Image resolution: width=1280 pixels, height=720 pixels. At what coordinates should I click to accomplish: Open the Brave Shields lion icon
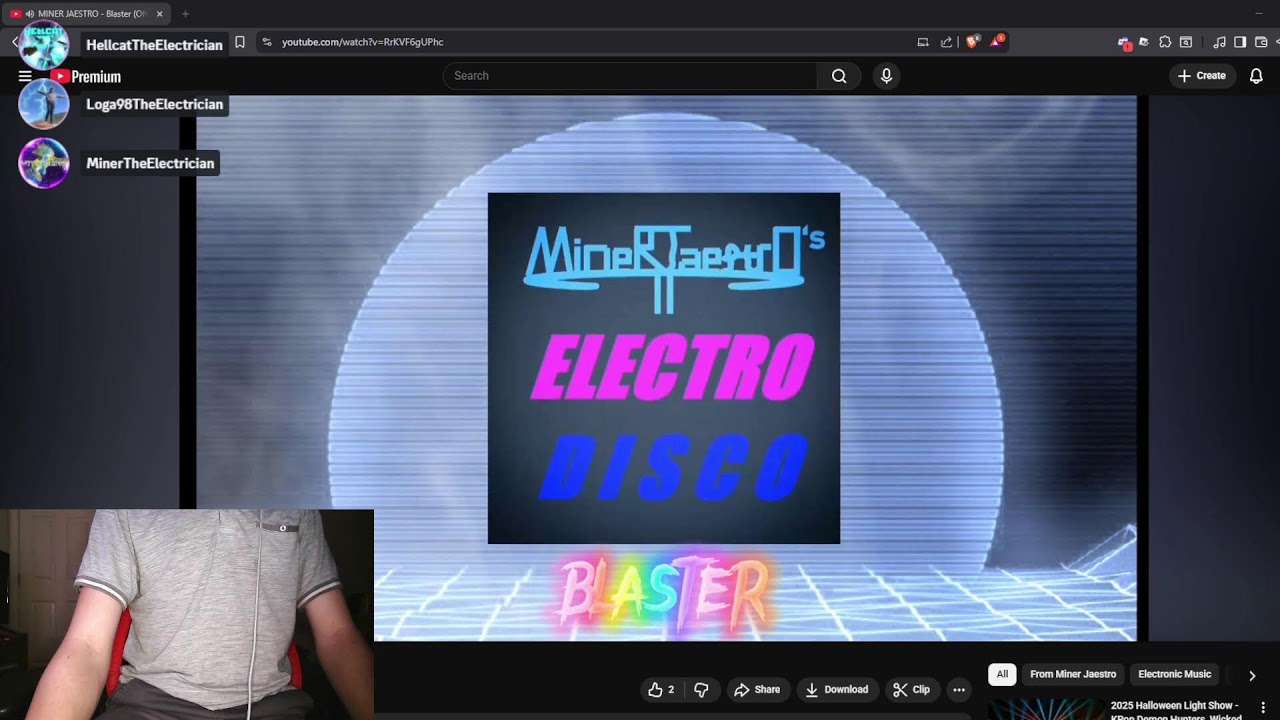(972, 42)
